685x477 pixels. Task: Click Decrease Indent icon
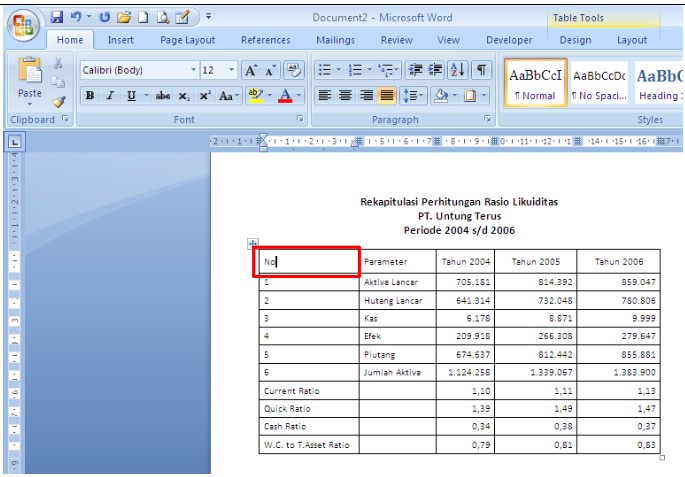[415, 70]
